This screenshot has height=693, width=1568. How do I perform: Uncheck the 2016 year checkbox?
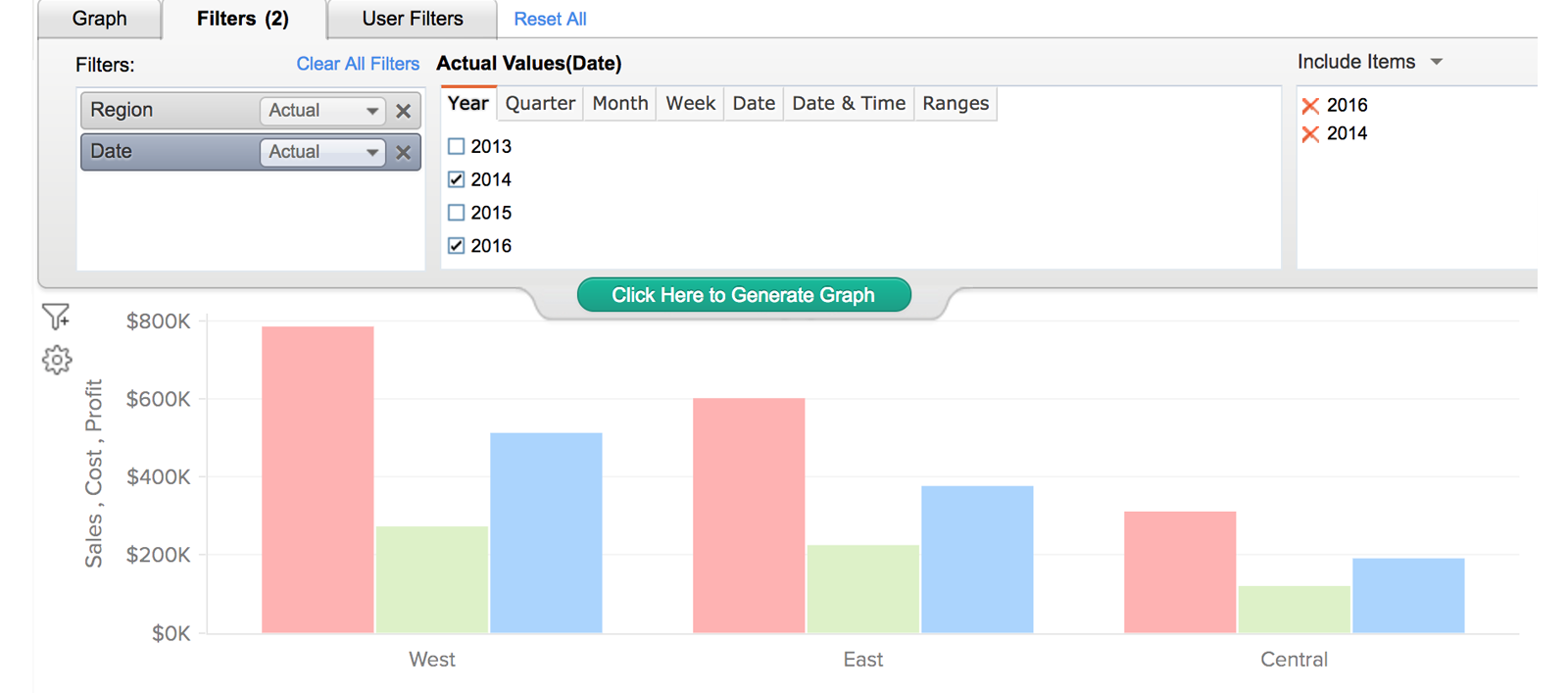coord(457,246)
